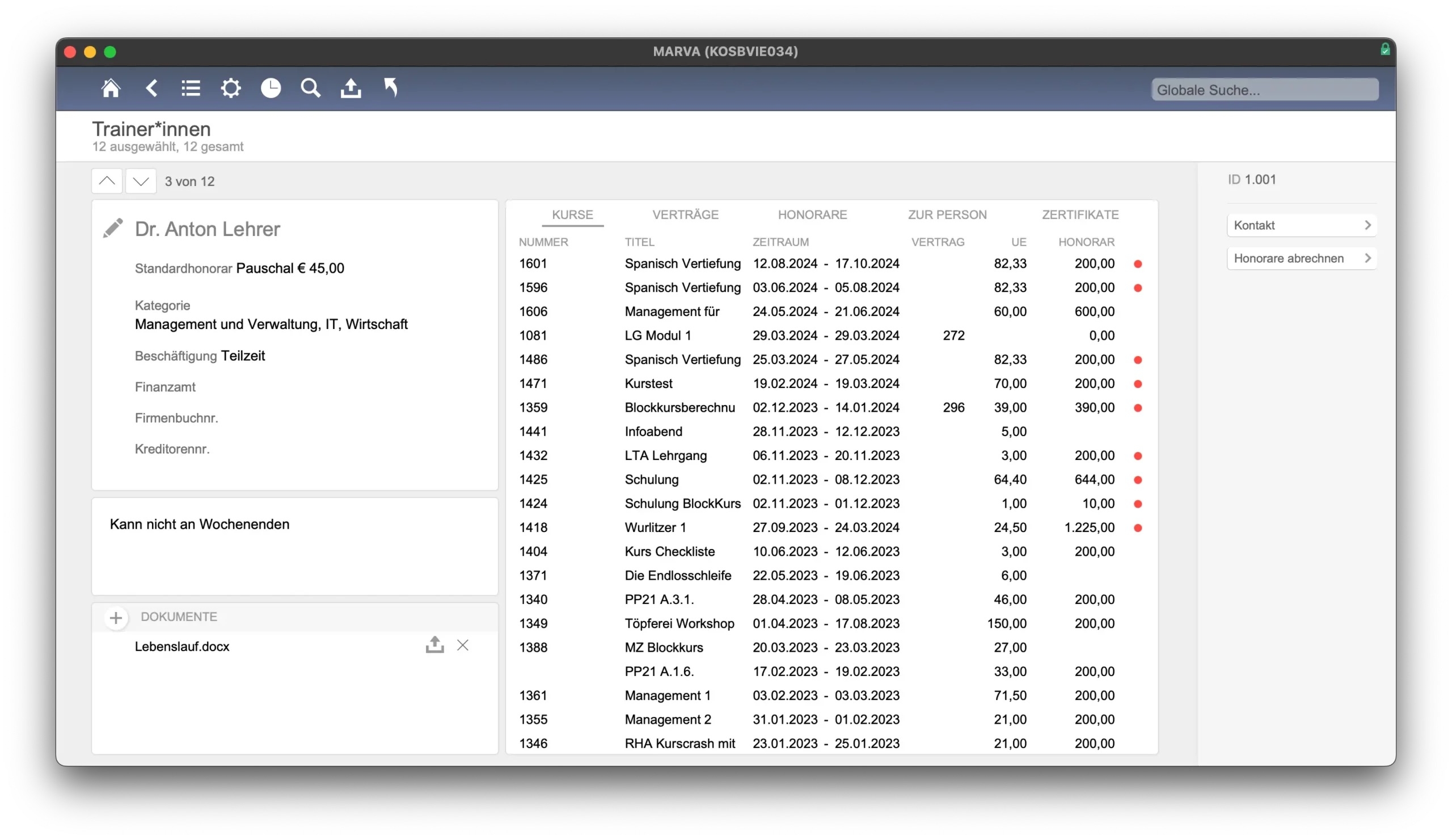Open the Zertifikate tab
The image size is (1452, 840).
[1080, 215]
